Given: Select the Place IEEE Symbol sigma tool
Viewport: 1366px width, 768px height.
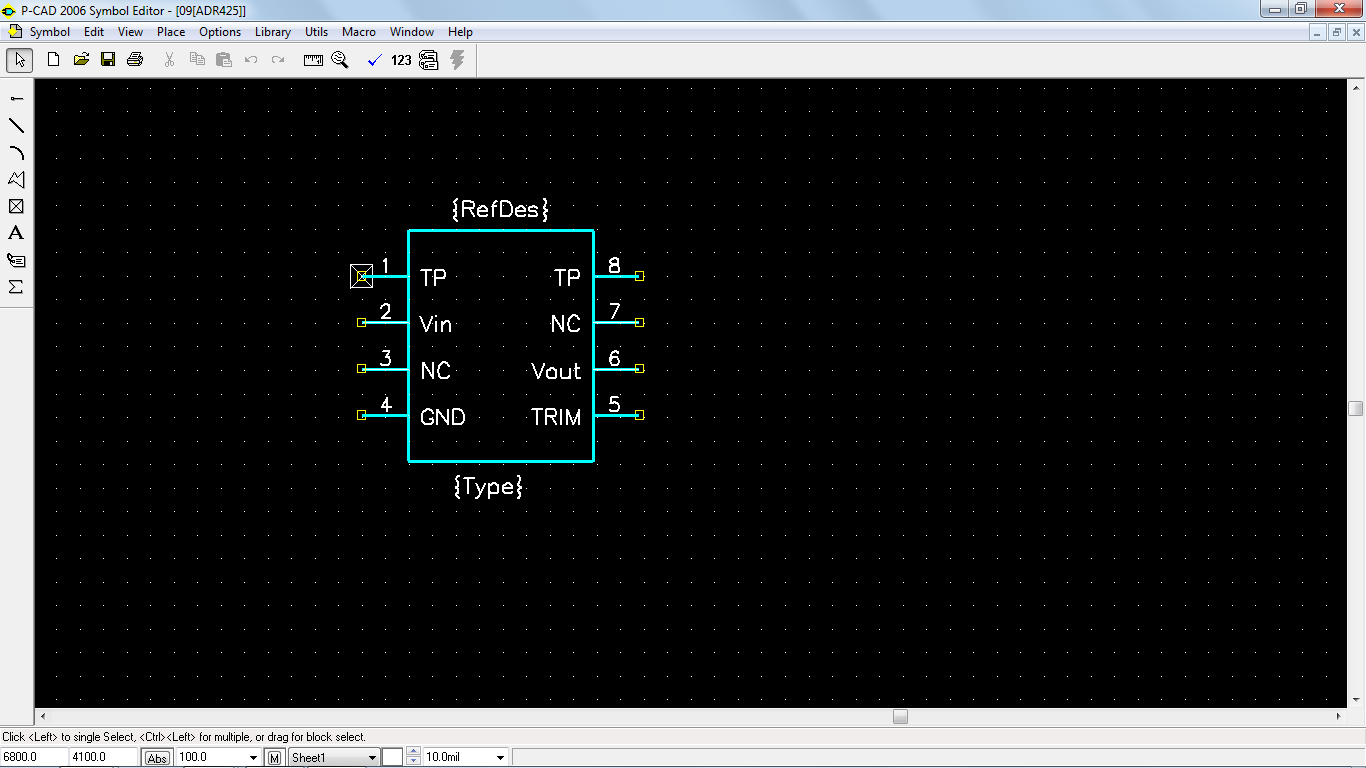Looking at the screenshot, I should 16,287.
